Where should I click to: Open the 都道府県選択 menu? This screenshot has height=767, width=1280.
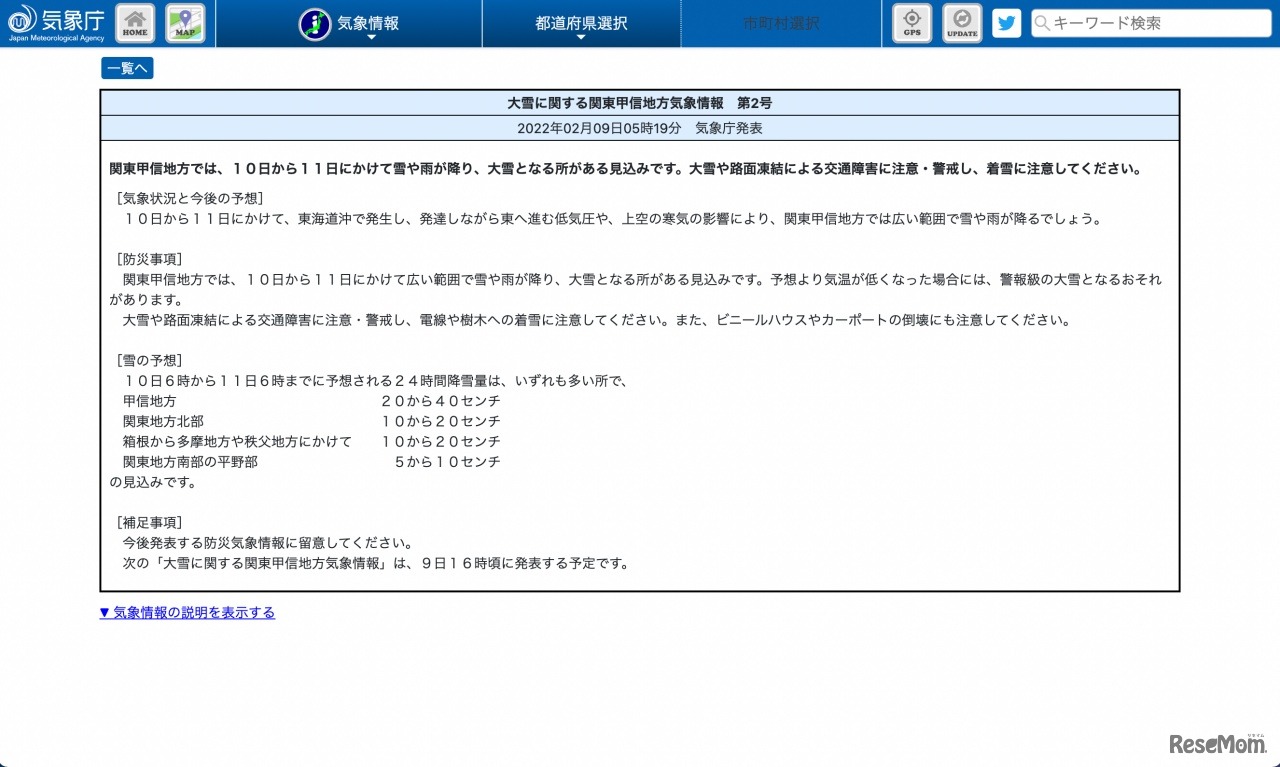pyautogui.click(x=581, y=23)
